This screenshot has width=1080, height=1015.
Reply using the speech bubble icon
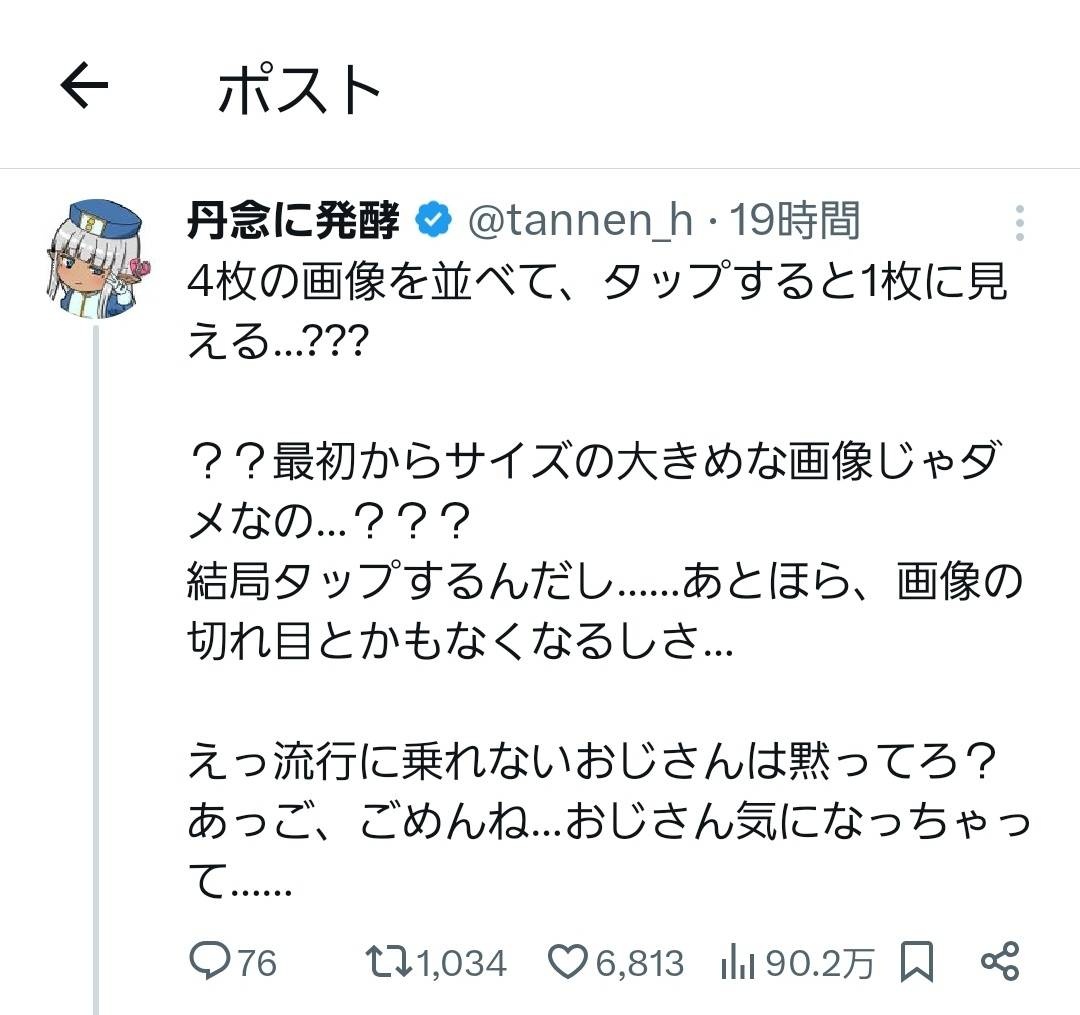[x=209, y=962]
